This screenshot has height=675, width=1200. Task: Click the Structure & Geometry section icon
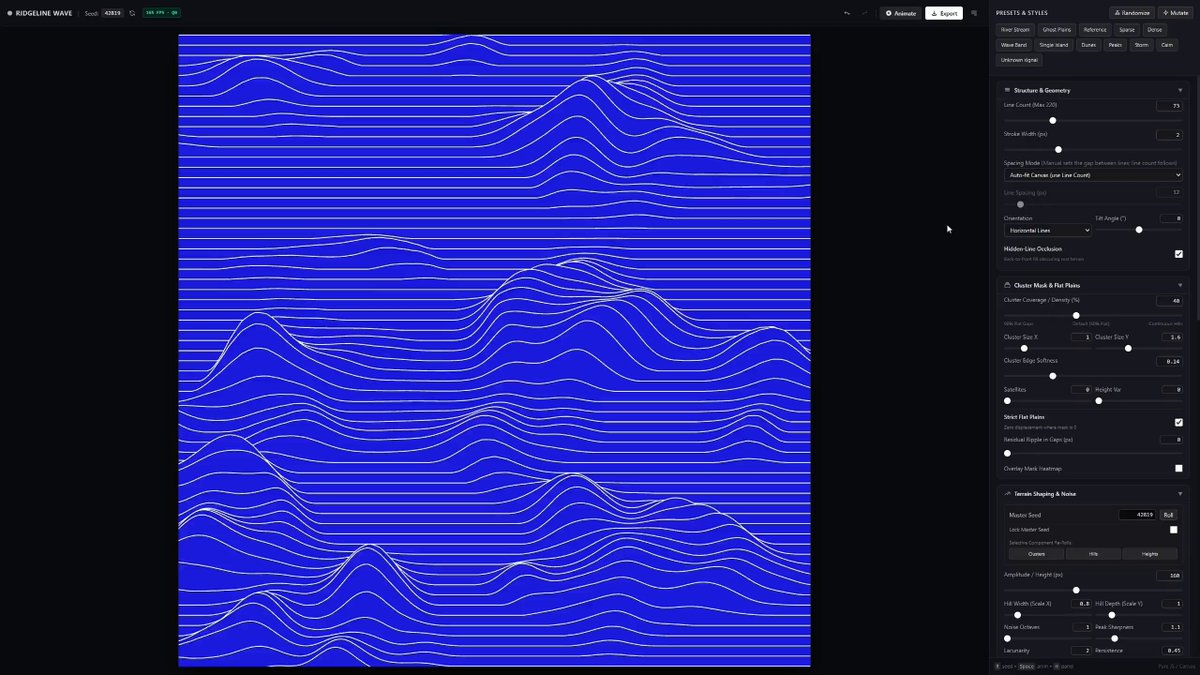[x=1007, y=90]
